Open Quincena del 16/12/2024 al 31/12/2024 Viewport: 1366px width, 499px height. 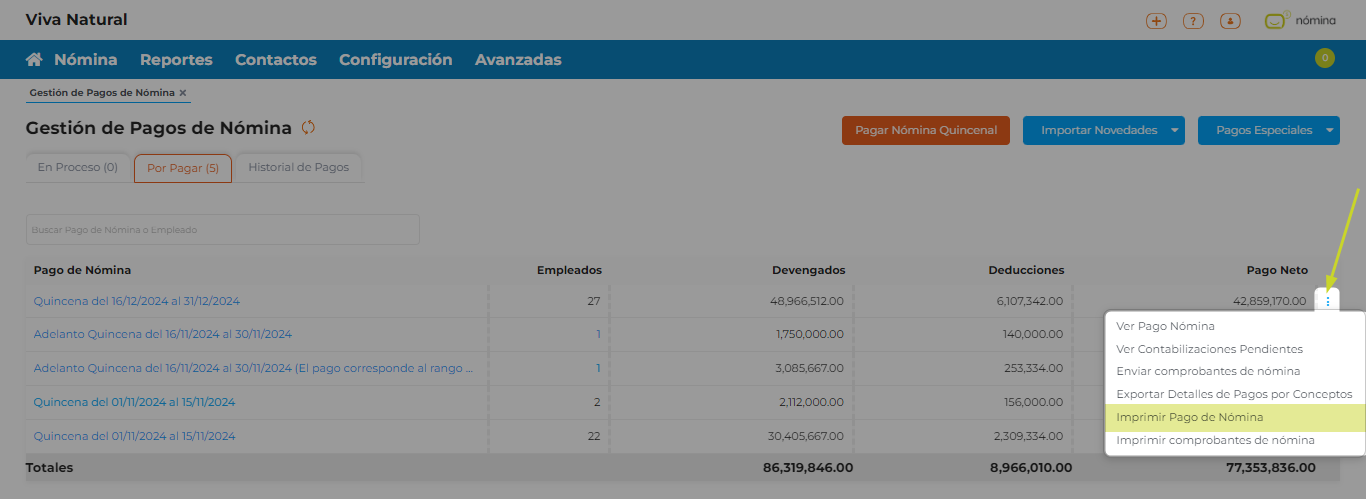point(137,301)
